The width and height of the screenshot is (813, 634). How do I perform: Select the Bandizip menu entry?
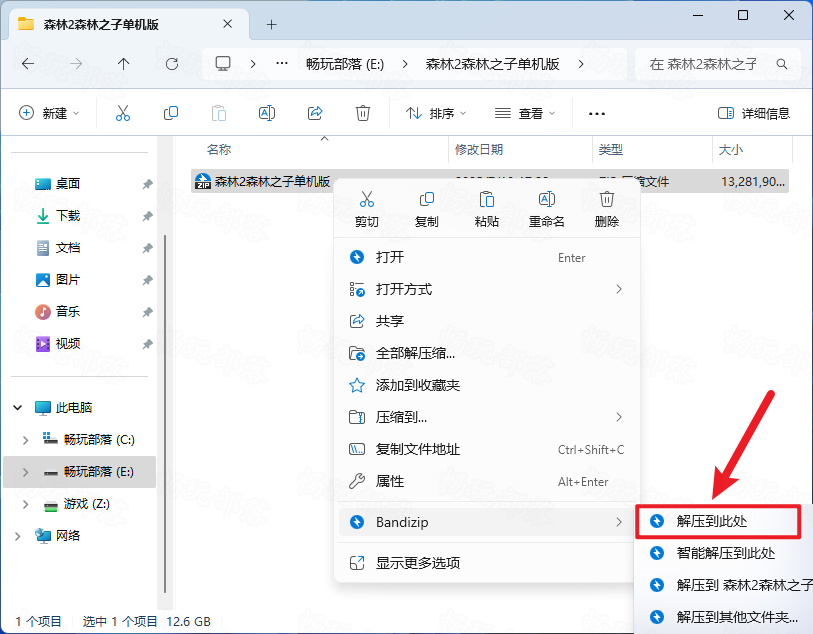tap(487, 522)
